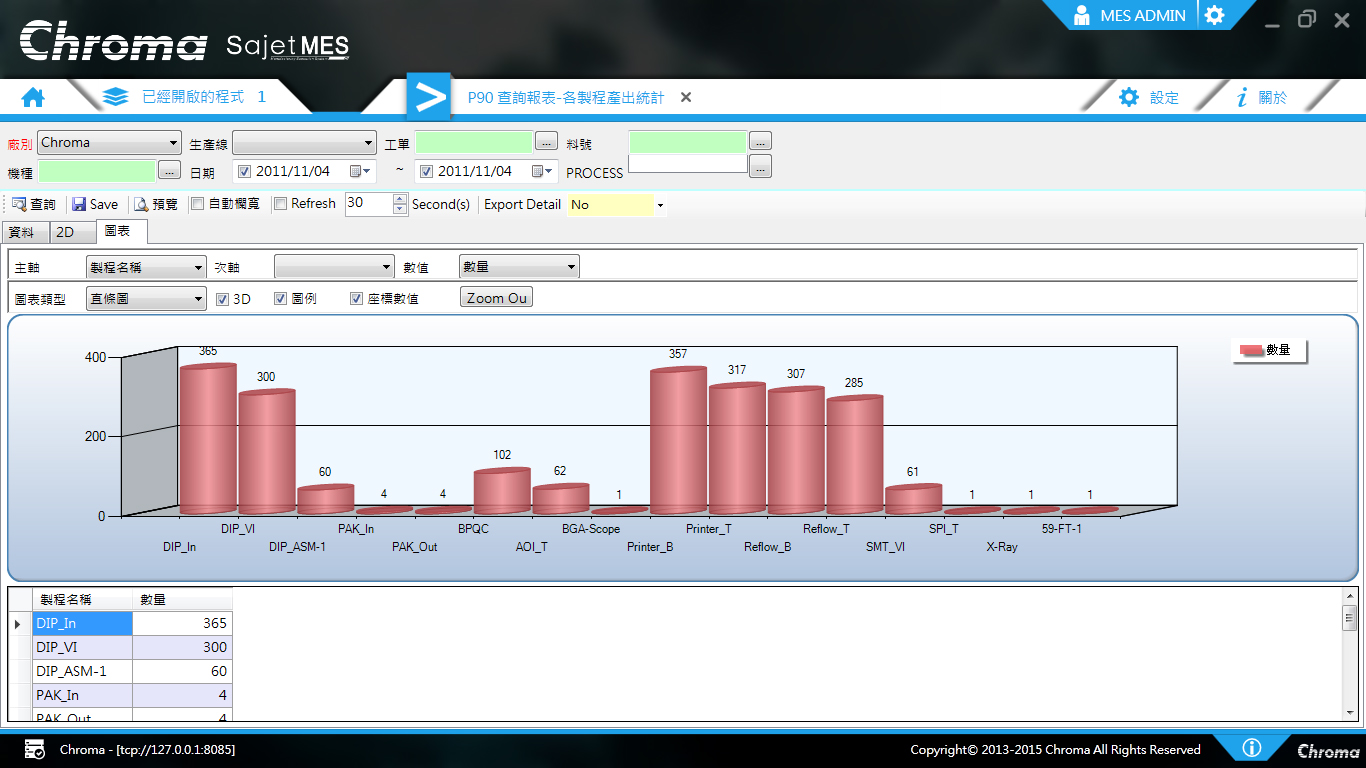Toggle the end date checkbox
Viewport: 1366px width, 768px height.
pos(427,171)
